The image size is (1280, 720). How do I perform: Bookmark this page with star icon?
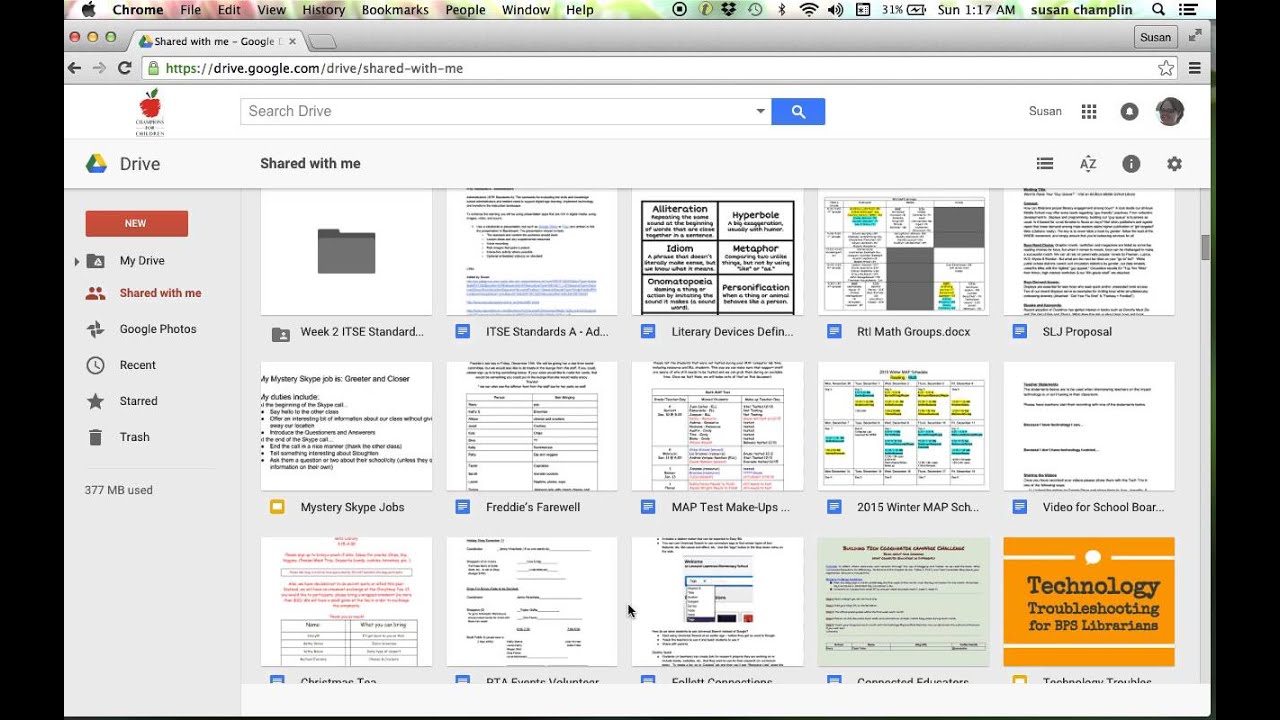click(x=1165, y=68)
